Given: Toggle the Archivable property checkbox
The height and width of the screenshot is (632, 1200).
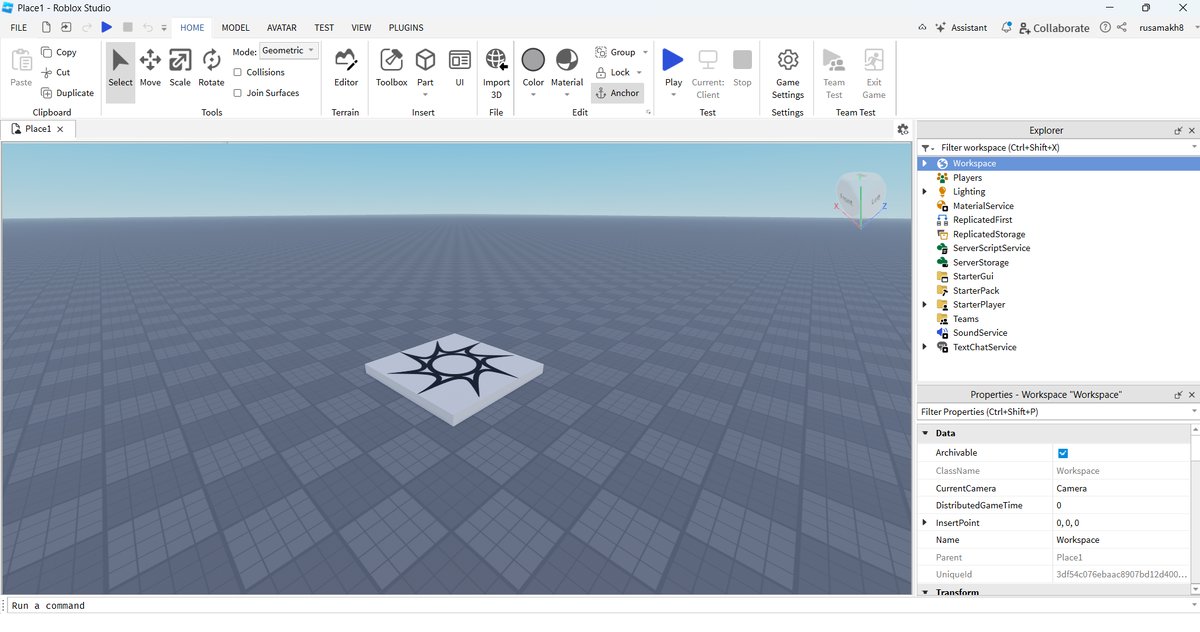Looking at the screenshot, I should point(1063,453).
